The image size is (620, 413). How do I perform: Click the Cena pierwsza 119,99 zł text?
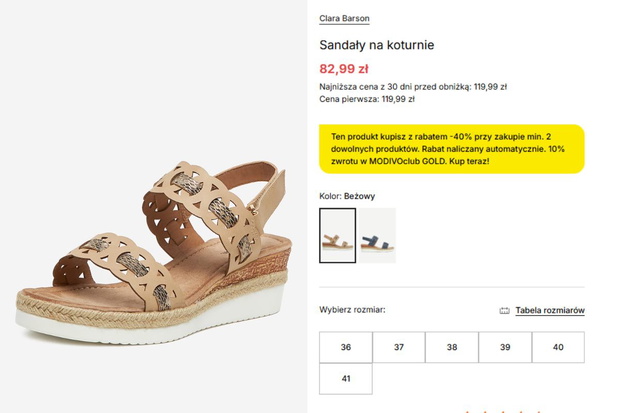coord(367,99)
